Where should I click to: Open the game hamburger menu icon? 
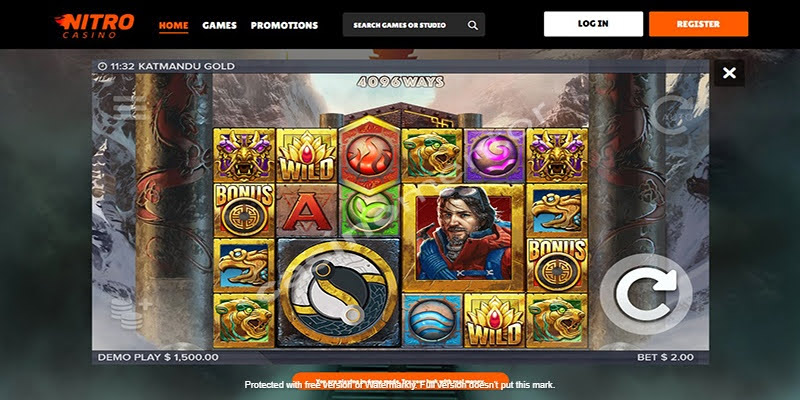tap(125, 108)
